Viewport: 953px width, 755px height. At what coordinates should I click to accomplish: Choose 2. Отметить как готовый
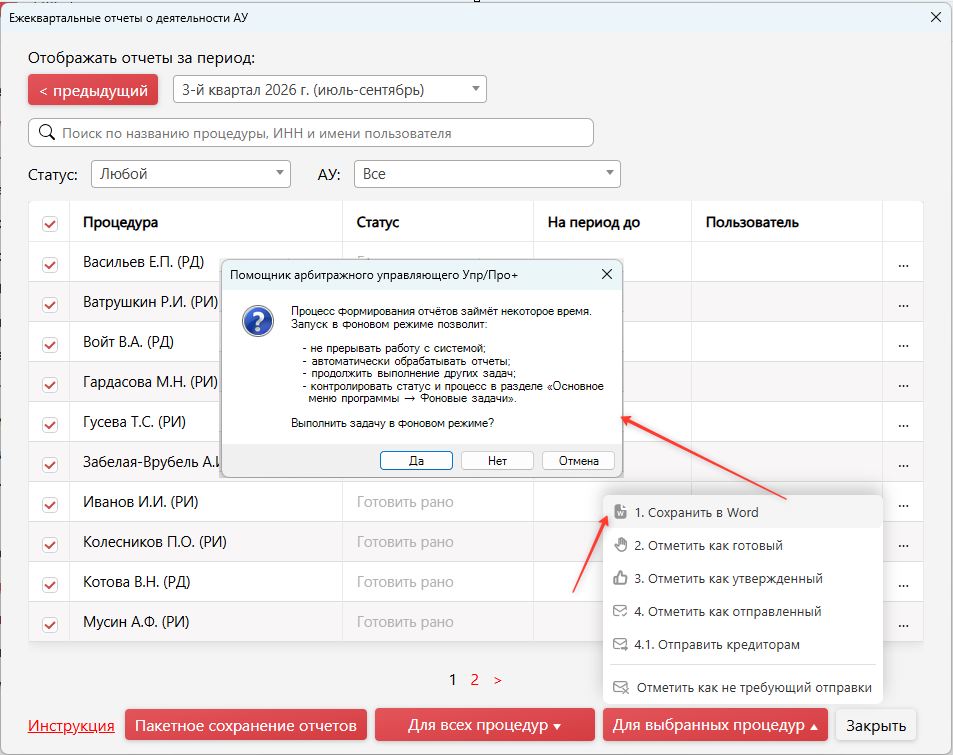coord(743,545)
